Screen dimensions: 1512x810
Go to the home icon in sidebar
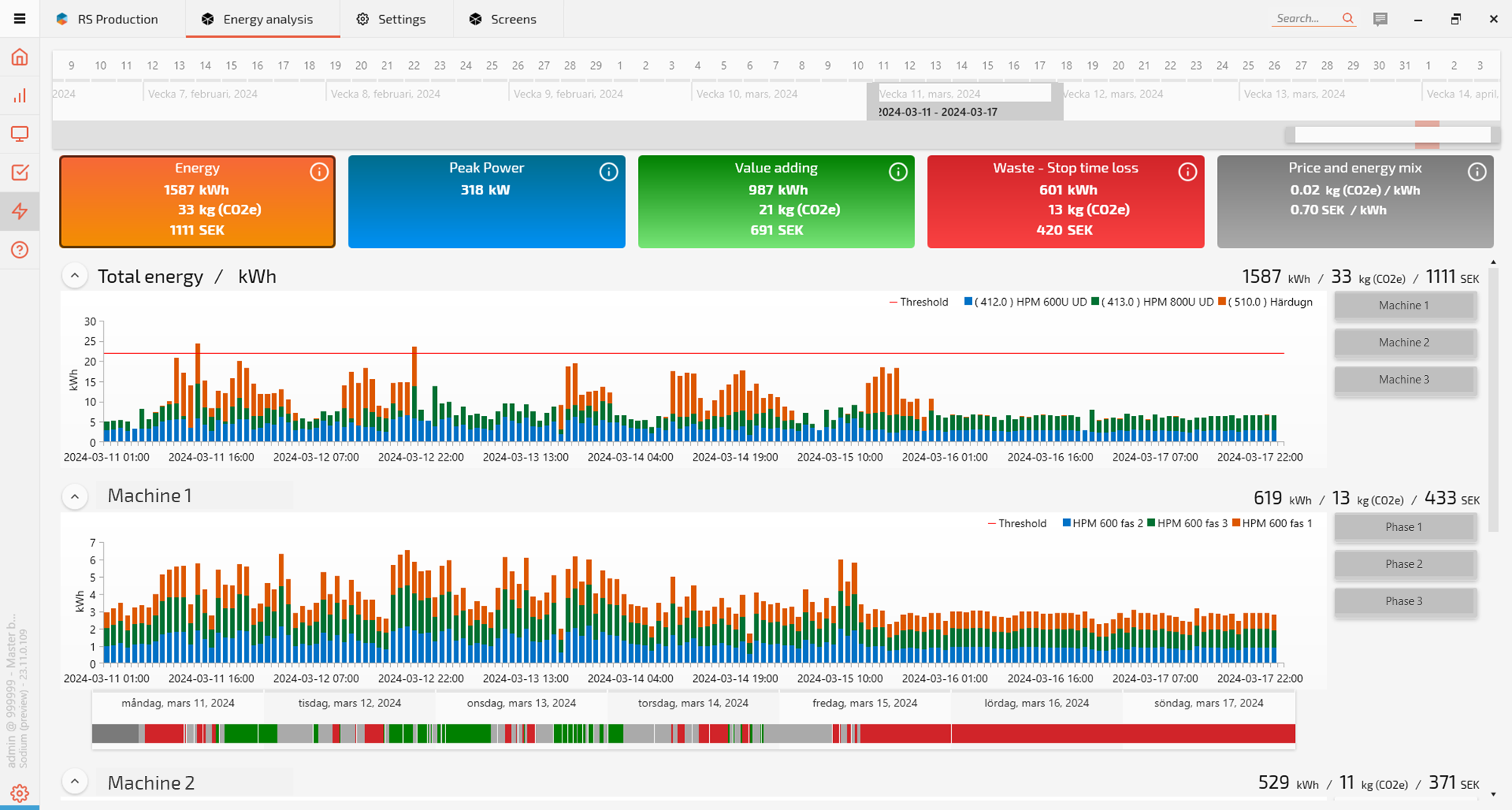pyautogui.click(x=20, y=57)
